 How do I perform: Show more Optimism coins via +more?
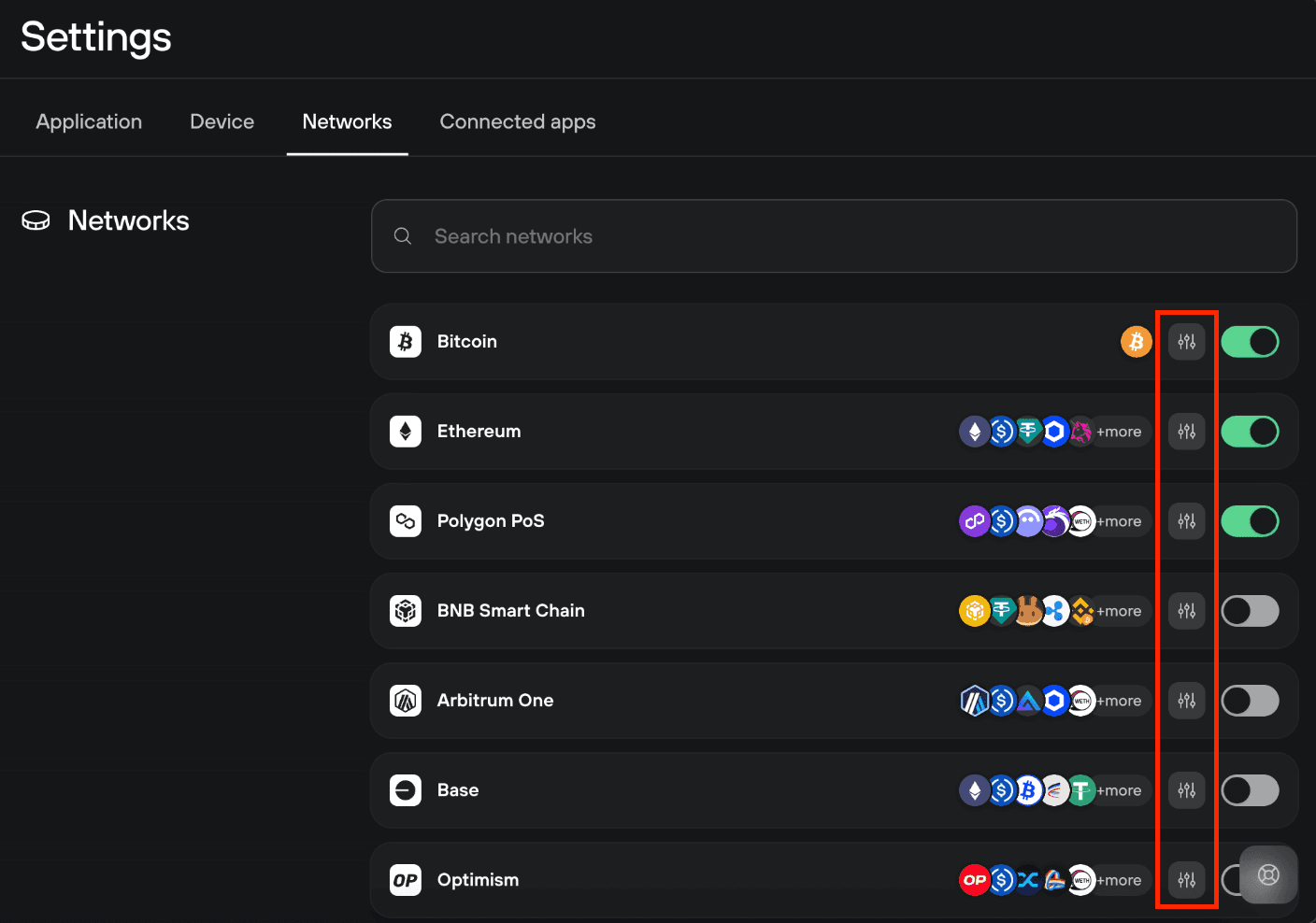1119,880
